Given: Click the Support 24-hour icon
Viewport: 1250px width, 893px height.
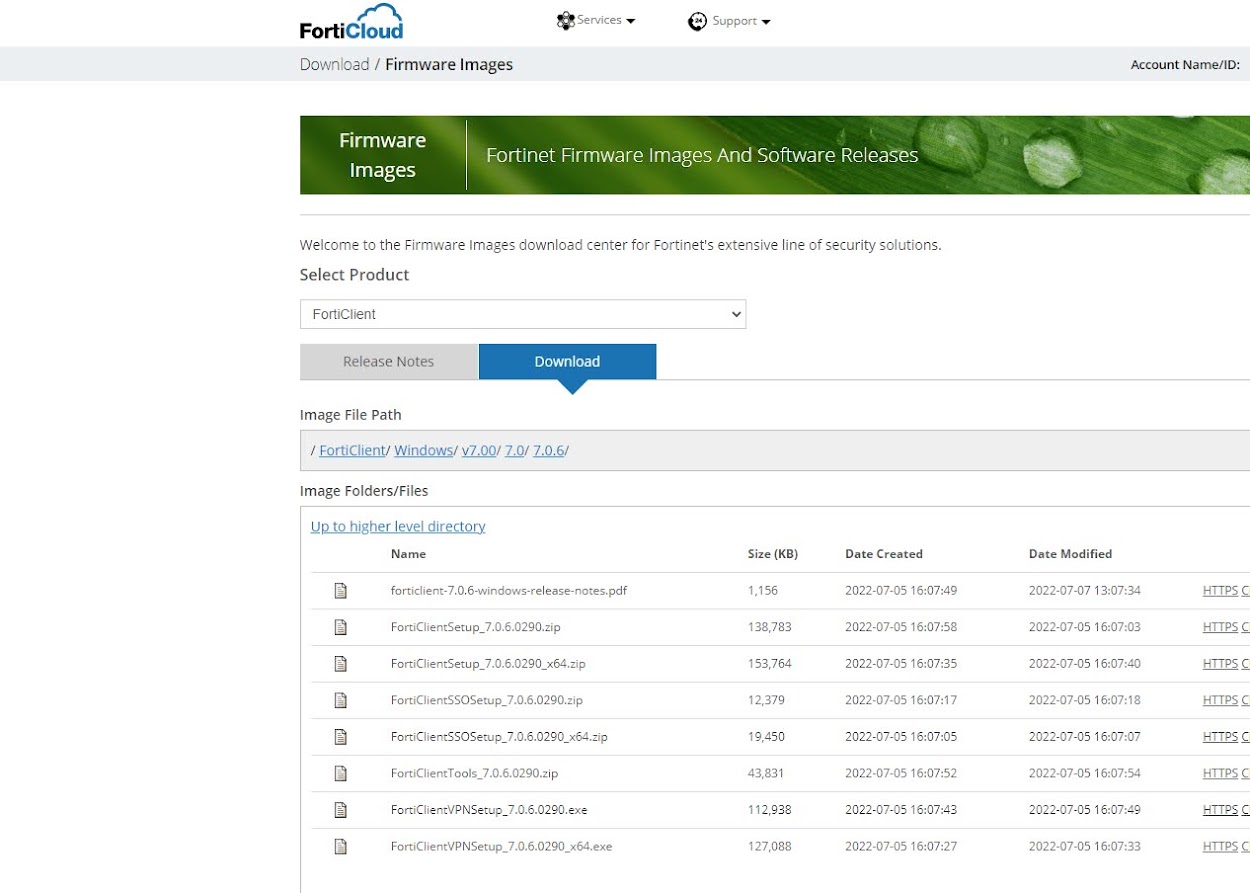Looking at the screenshot, I should tap(697, 22).
